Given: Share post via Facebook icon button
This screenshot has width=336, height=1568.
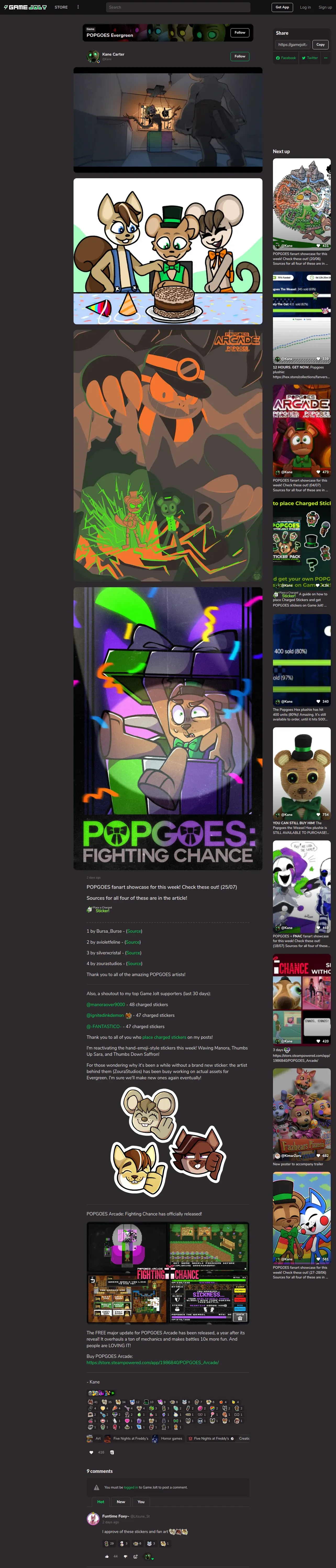Looking at the screenshot, I should tap(286, 58).
